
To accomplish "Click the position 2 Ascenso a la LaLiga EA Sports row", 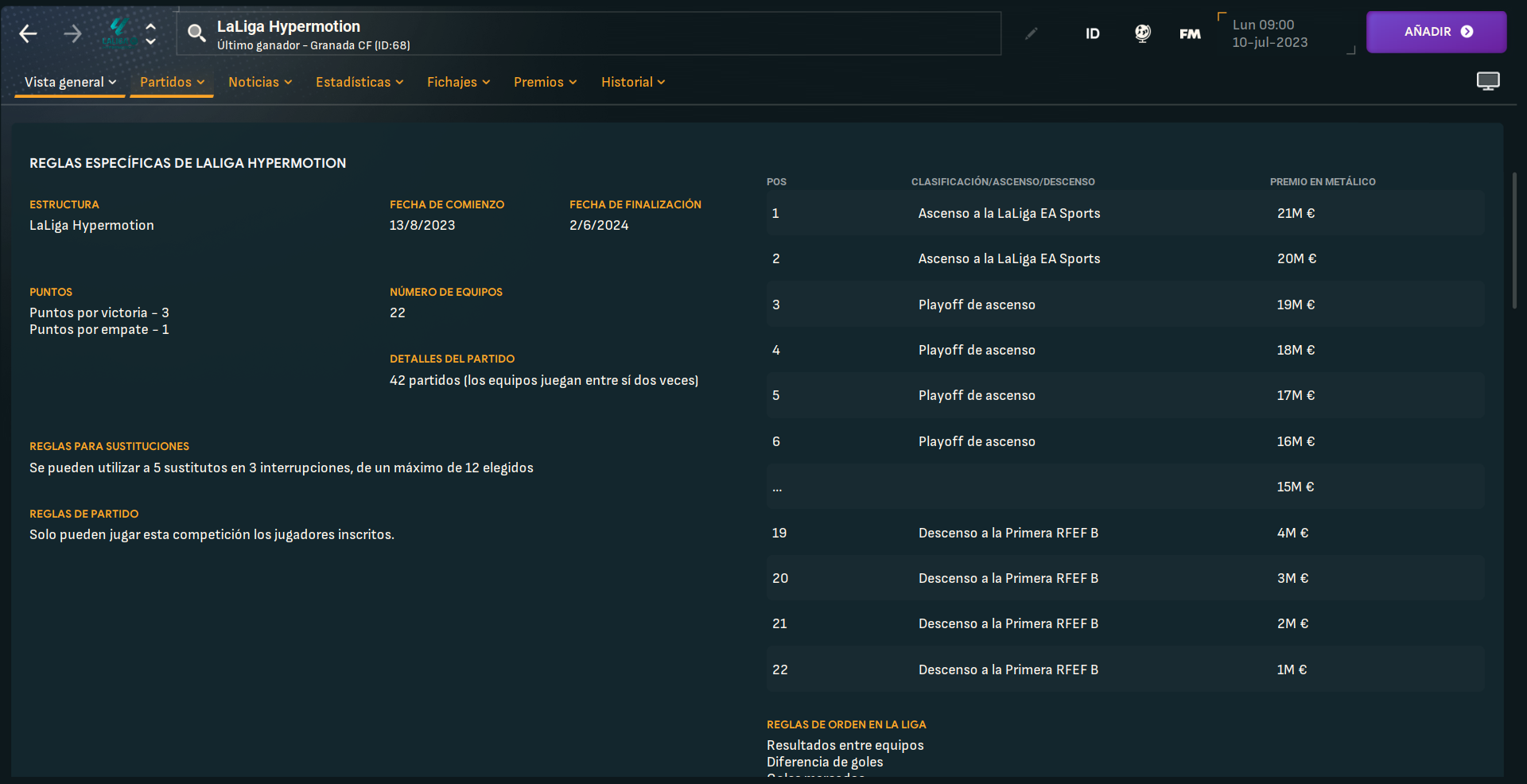I will coord(1125,258).
